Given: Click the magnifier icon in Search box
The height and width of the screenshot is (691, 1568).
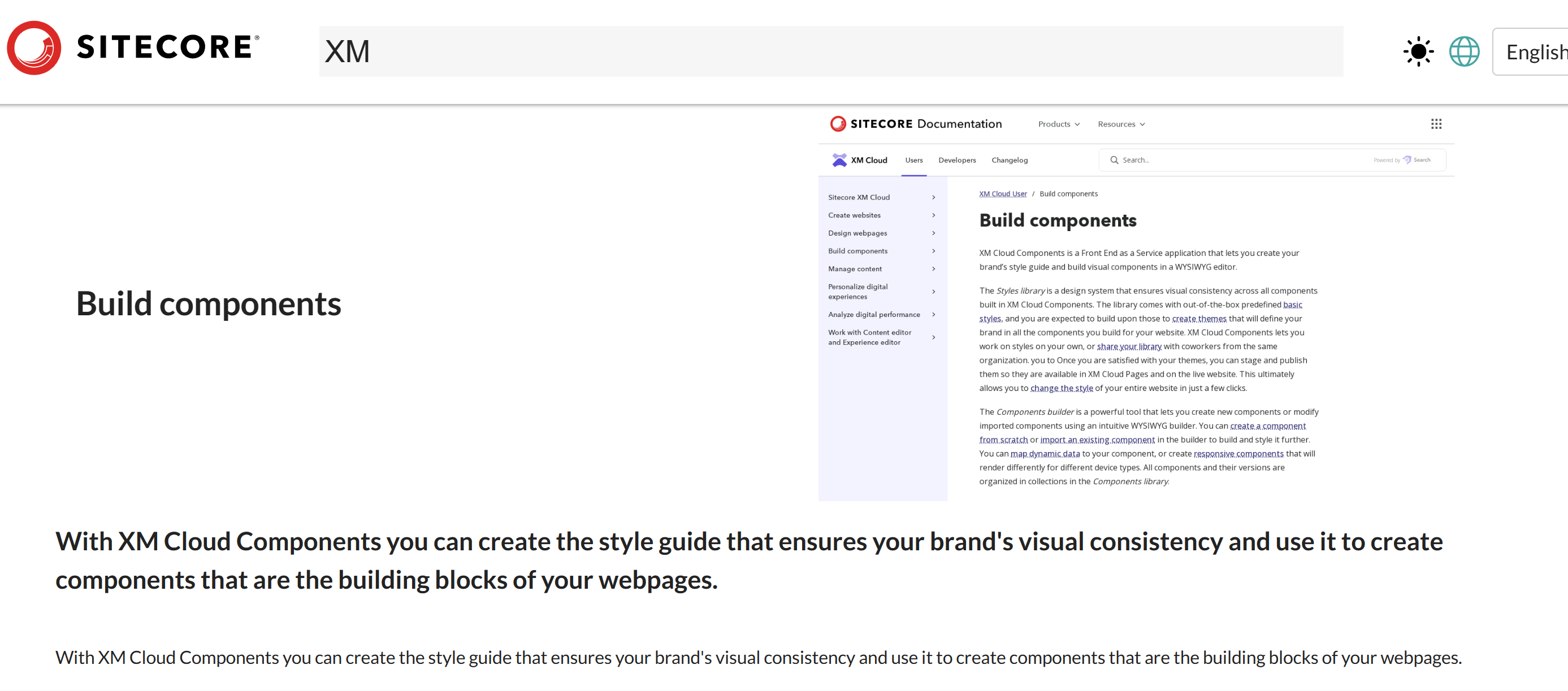Looking at the screenshot, I should (1114, 160).
